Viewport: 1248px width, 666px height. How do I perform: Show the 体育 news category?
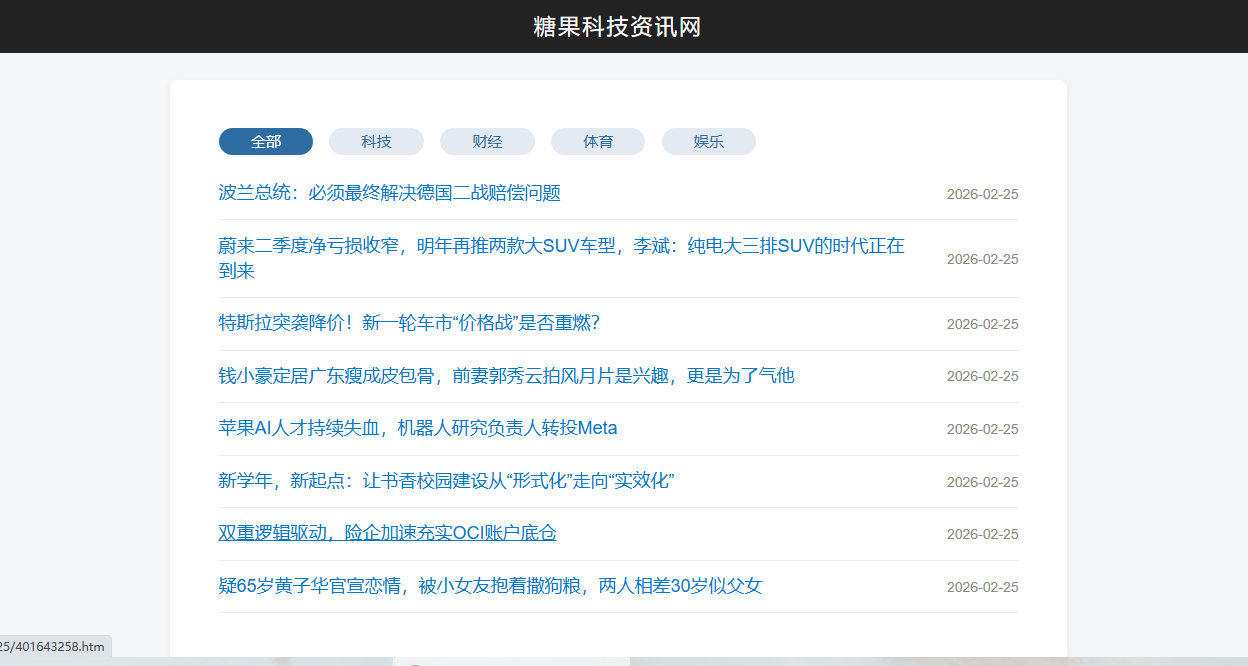(x=598, y=142)
